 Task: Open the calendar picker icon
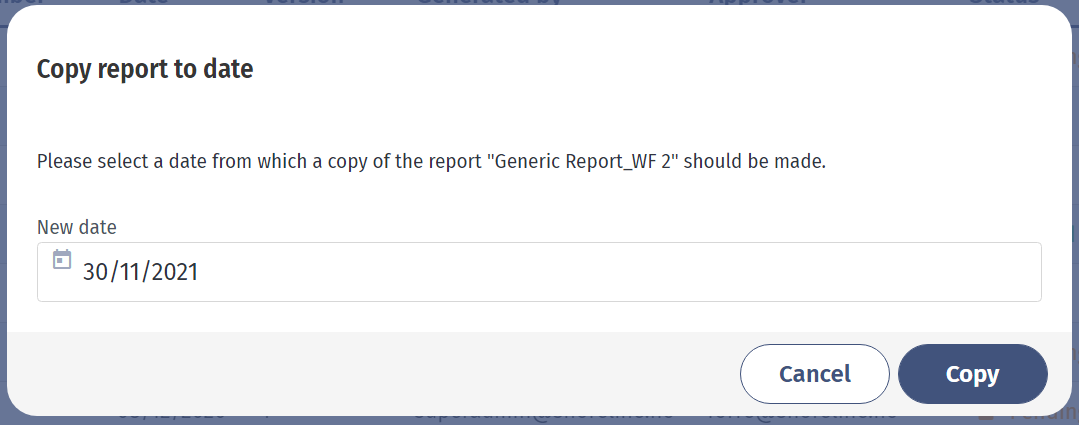point(62,259)
